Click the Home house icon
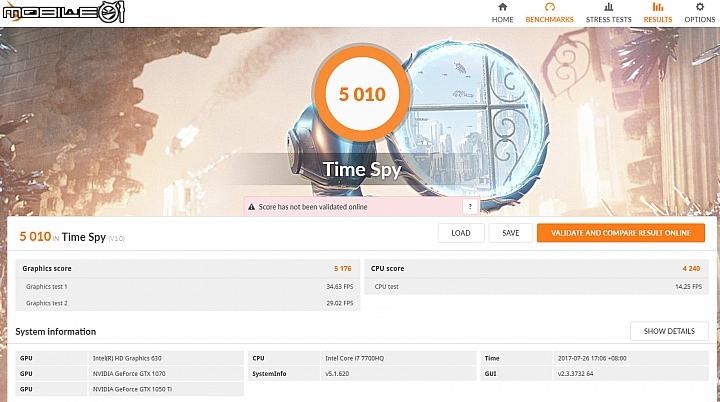This screenshot has width=720, height=402. 502,7
